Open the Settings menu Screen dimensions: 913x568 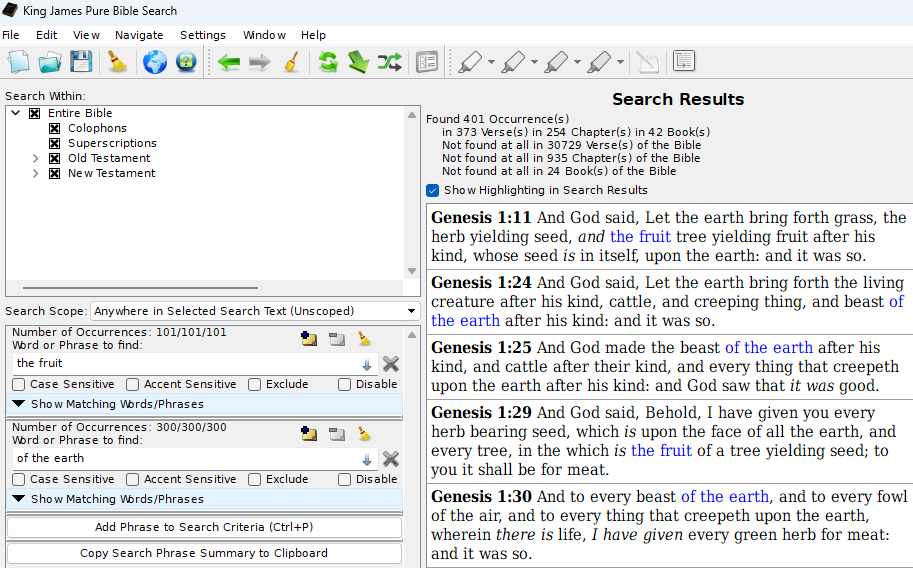pos(203,35)
